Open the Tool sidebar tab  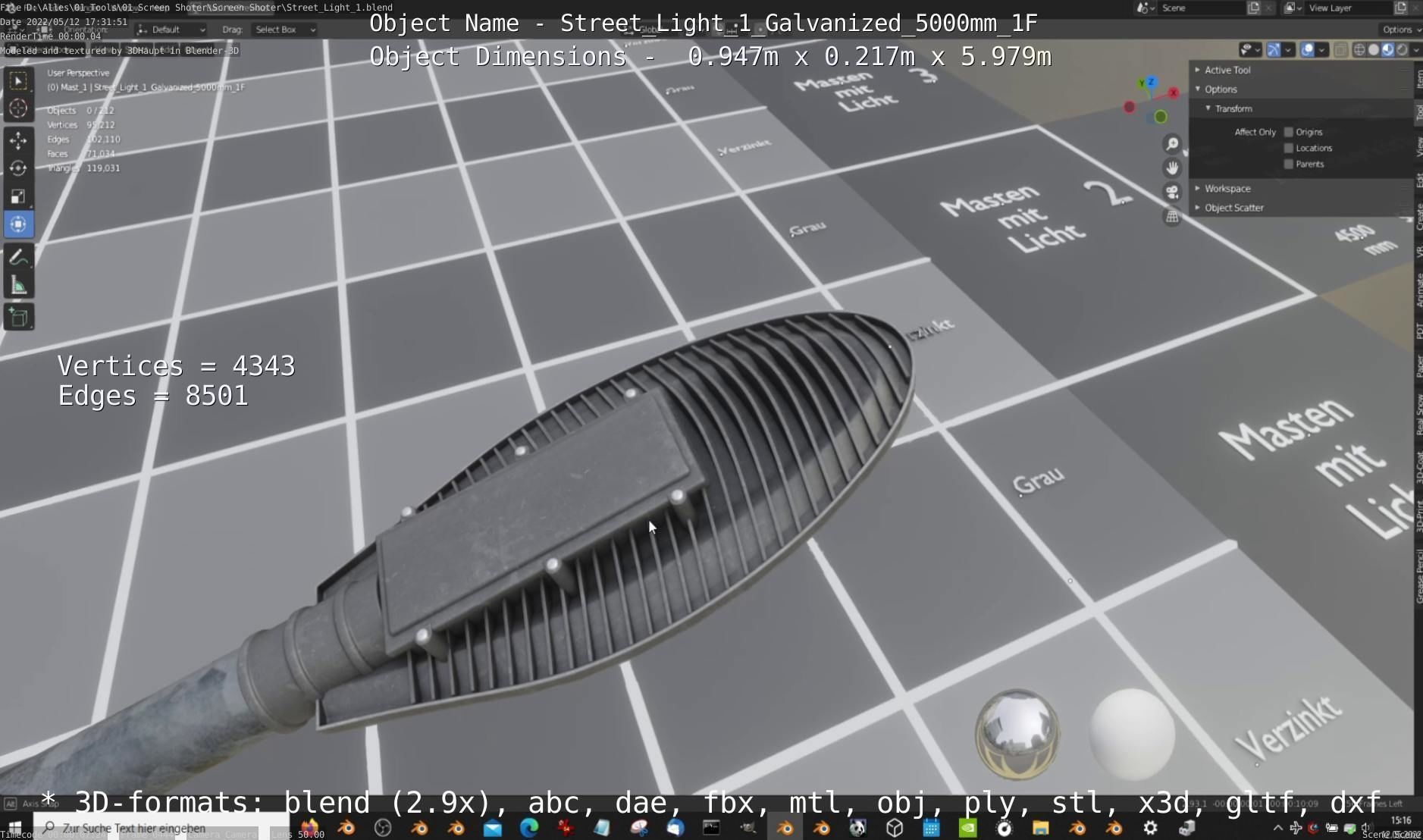1418,113
